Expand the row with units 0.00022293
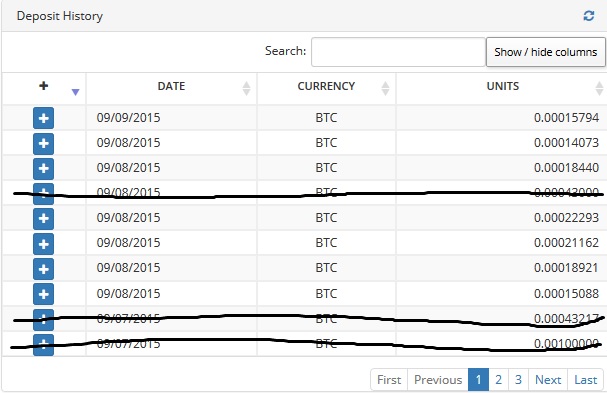Viewport: 607px width, 393px height. (x=43, y=218)
